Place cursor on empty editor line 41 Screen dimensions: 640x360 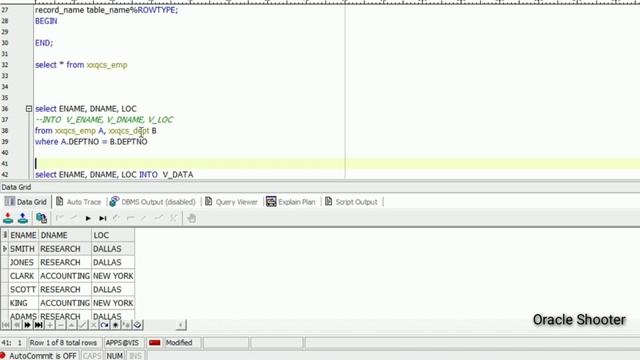tap(337, 164)
